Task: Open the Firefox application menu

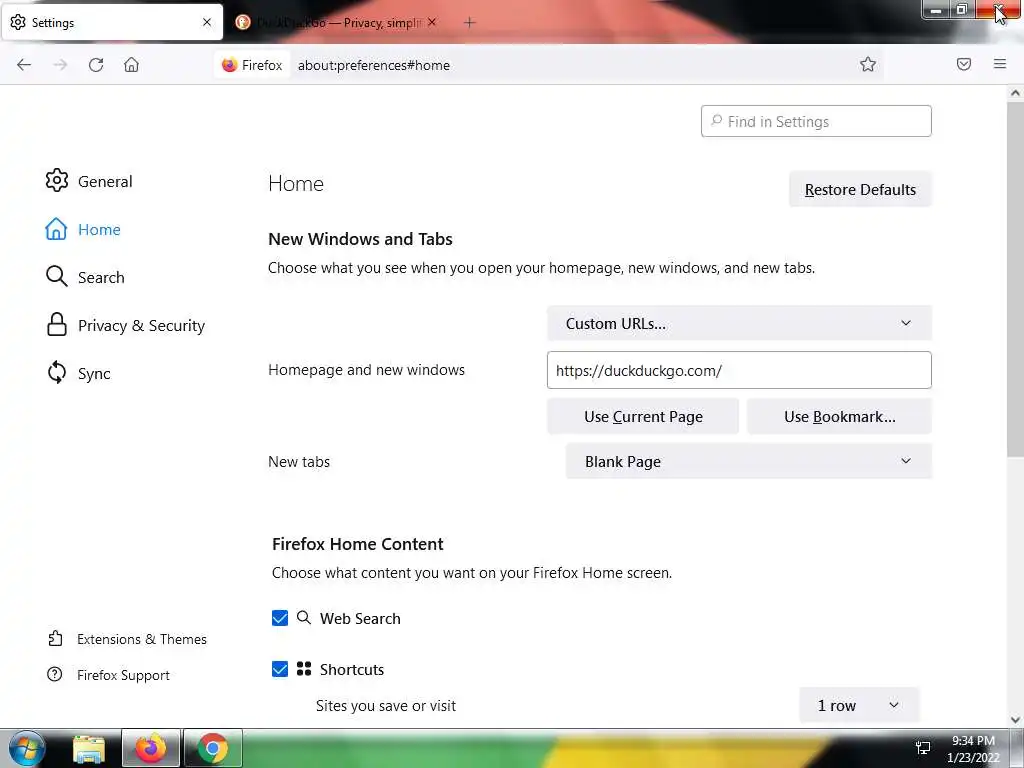Action: point(1000,64)
